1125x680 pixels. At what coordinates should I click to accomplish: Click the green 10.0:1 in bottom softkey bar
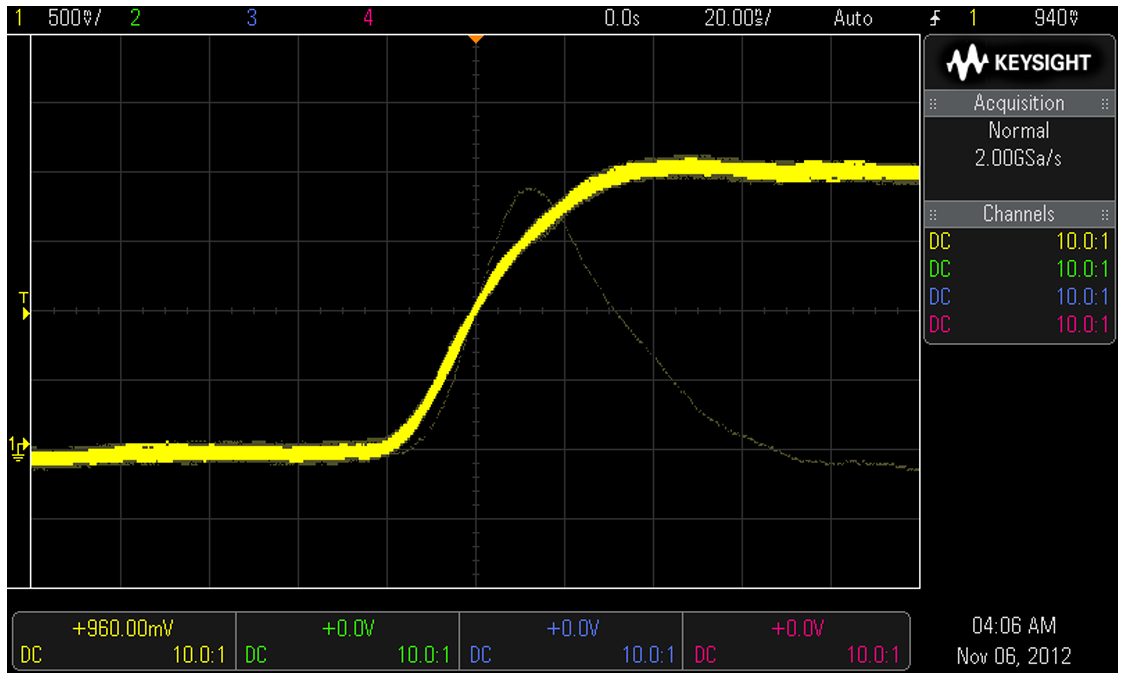tap(424, 655)
